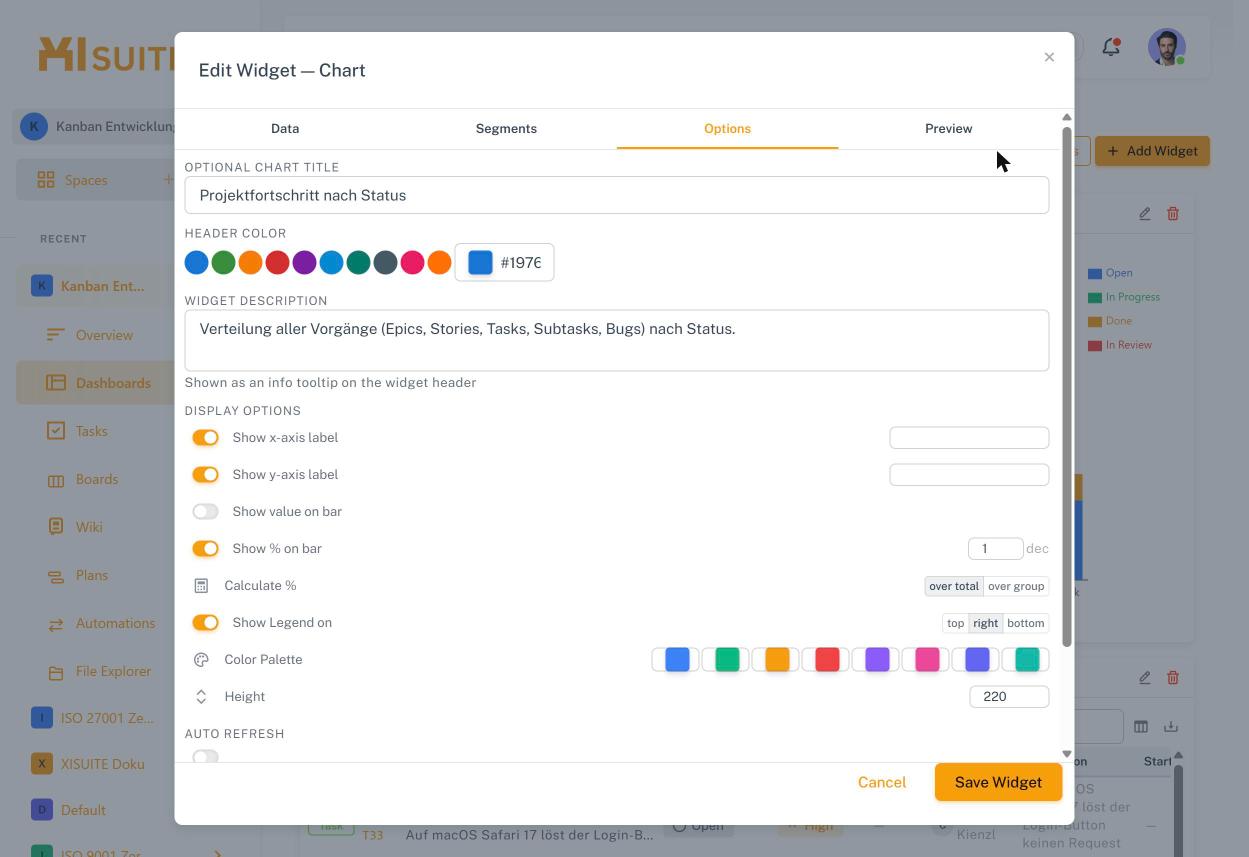The width and height of the screenshot is (1249, 857).
Task: Click the Height field showing 220
Action: click(1009, 696)
